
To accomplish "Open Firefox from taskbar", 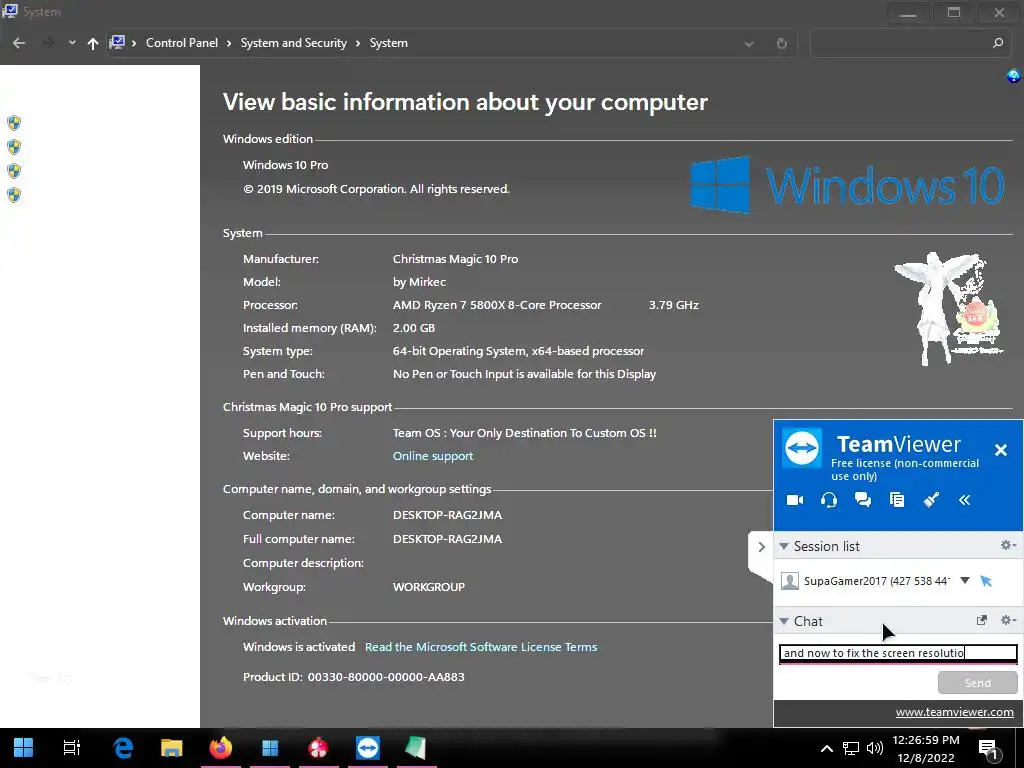I will click(x=221, y=748).
